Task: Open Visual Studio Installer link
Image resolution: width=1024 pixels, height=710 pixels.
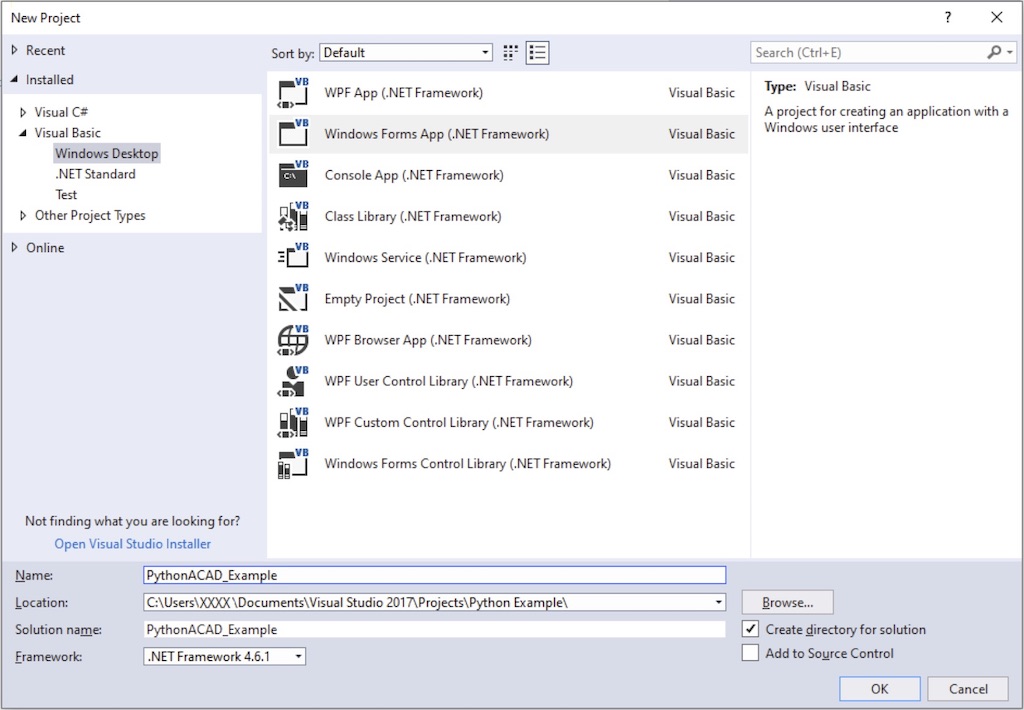Action: click(x=133, y=543)
